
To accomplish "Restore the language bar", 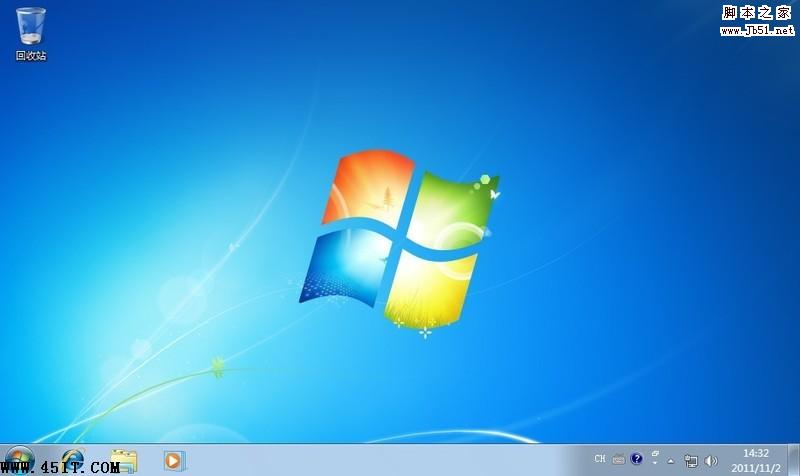I will pos(655,454).
